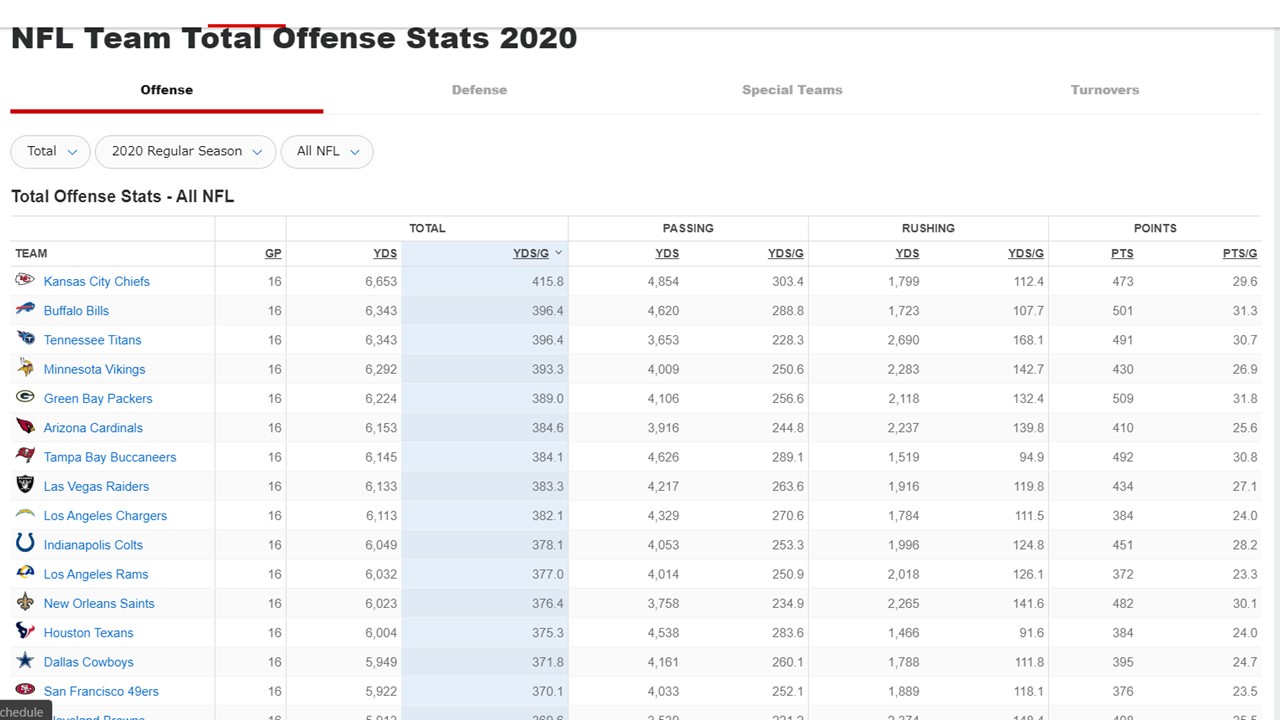Click the Houston Texans logo icon
The height and width of the screenshot is (720, 1280).
tap(25, 631)
